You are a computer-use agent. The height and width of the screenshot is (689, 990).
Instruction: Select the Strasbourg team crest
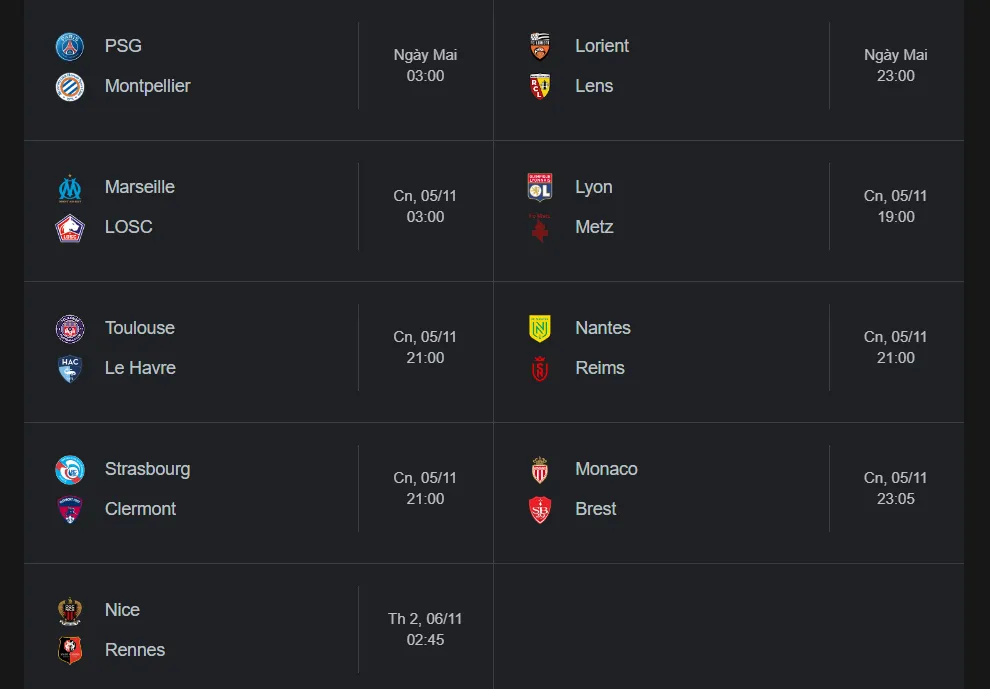[70, 470]
